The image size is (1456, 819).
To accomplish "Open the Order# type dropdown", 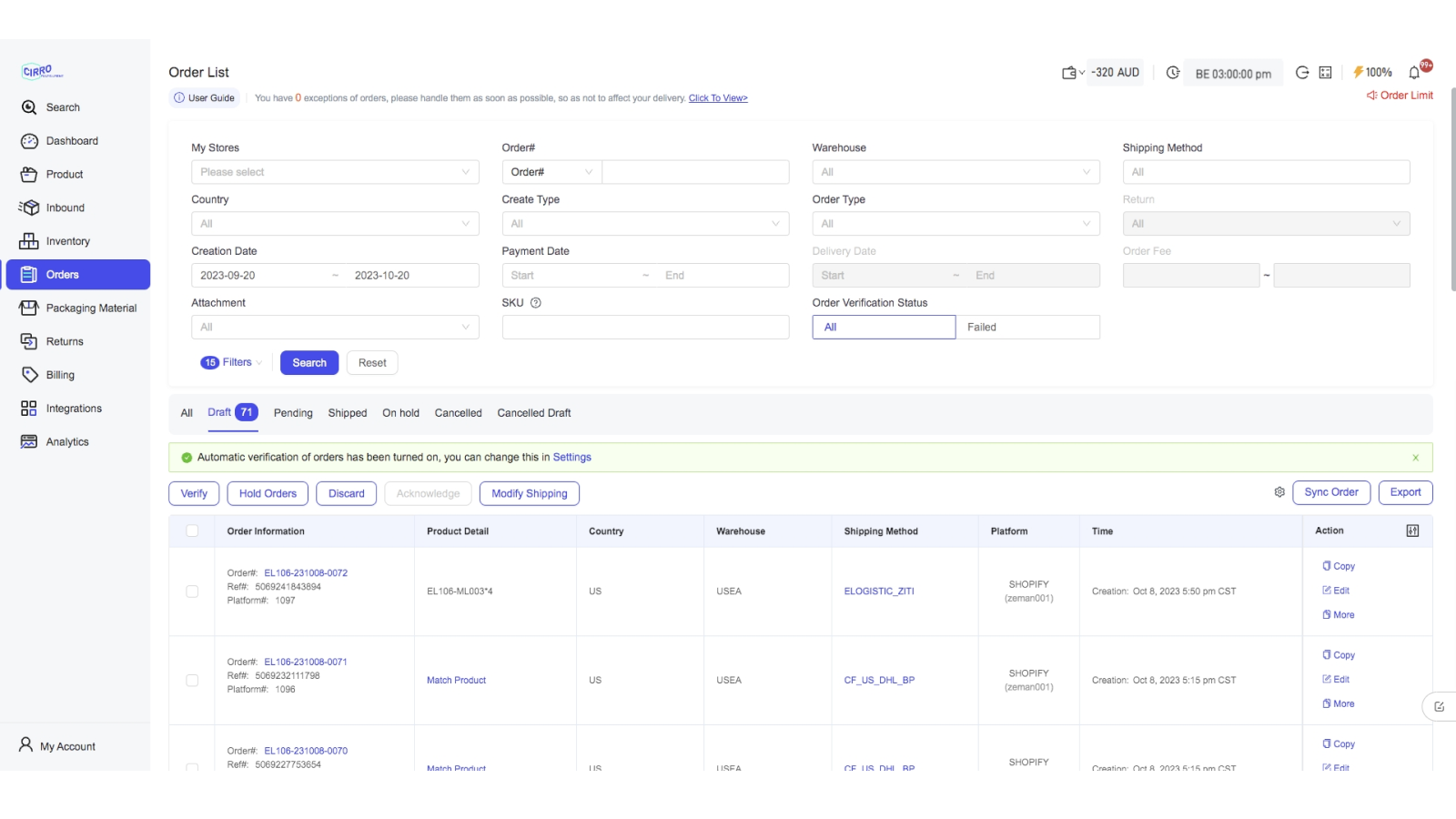I will tap(551, 172).
